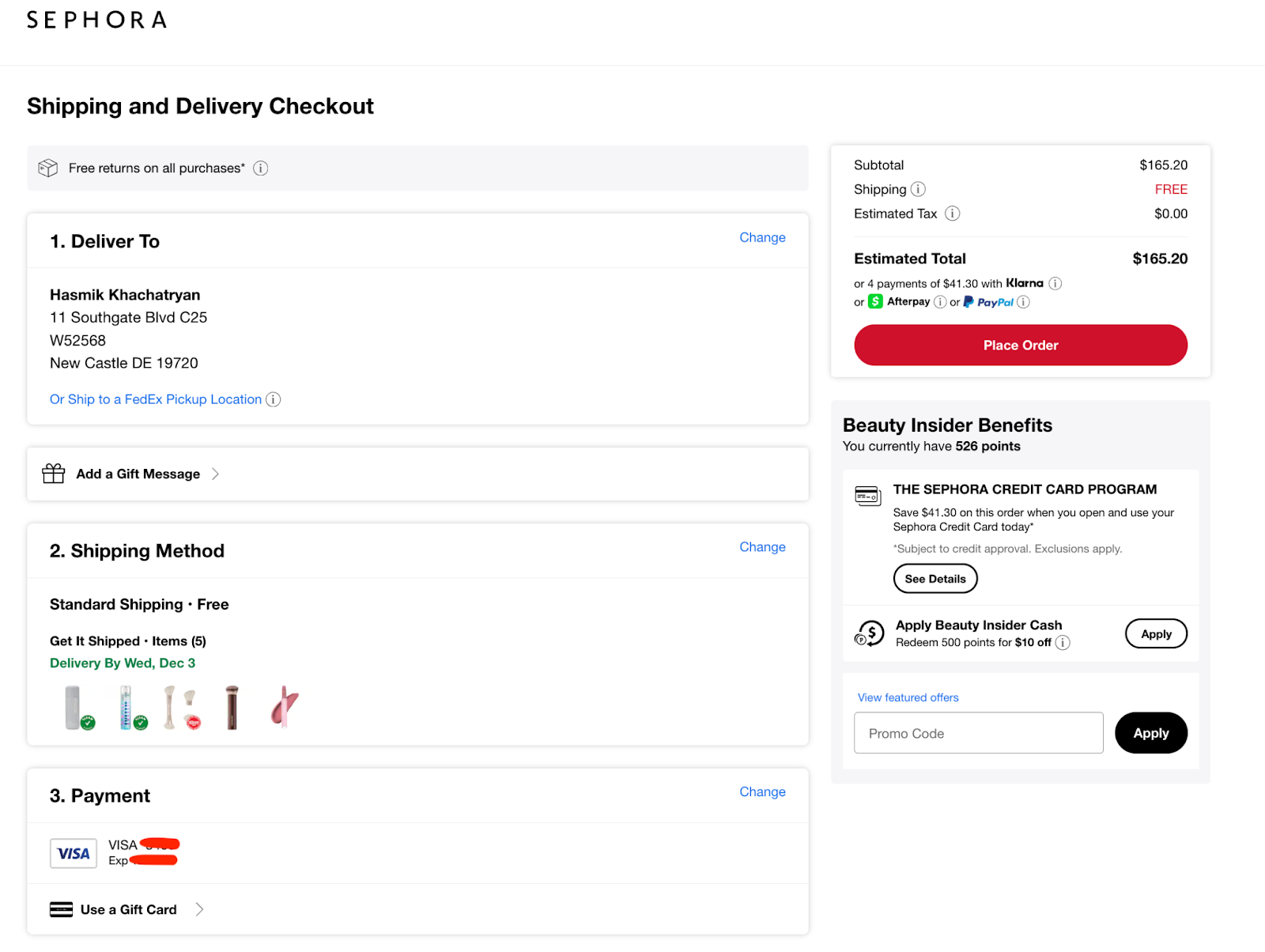Click the free returns box icon
Screen dimensions: 1265x952
48,168
